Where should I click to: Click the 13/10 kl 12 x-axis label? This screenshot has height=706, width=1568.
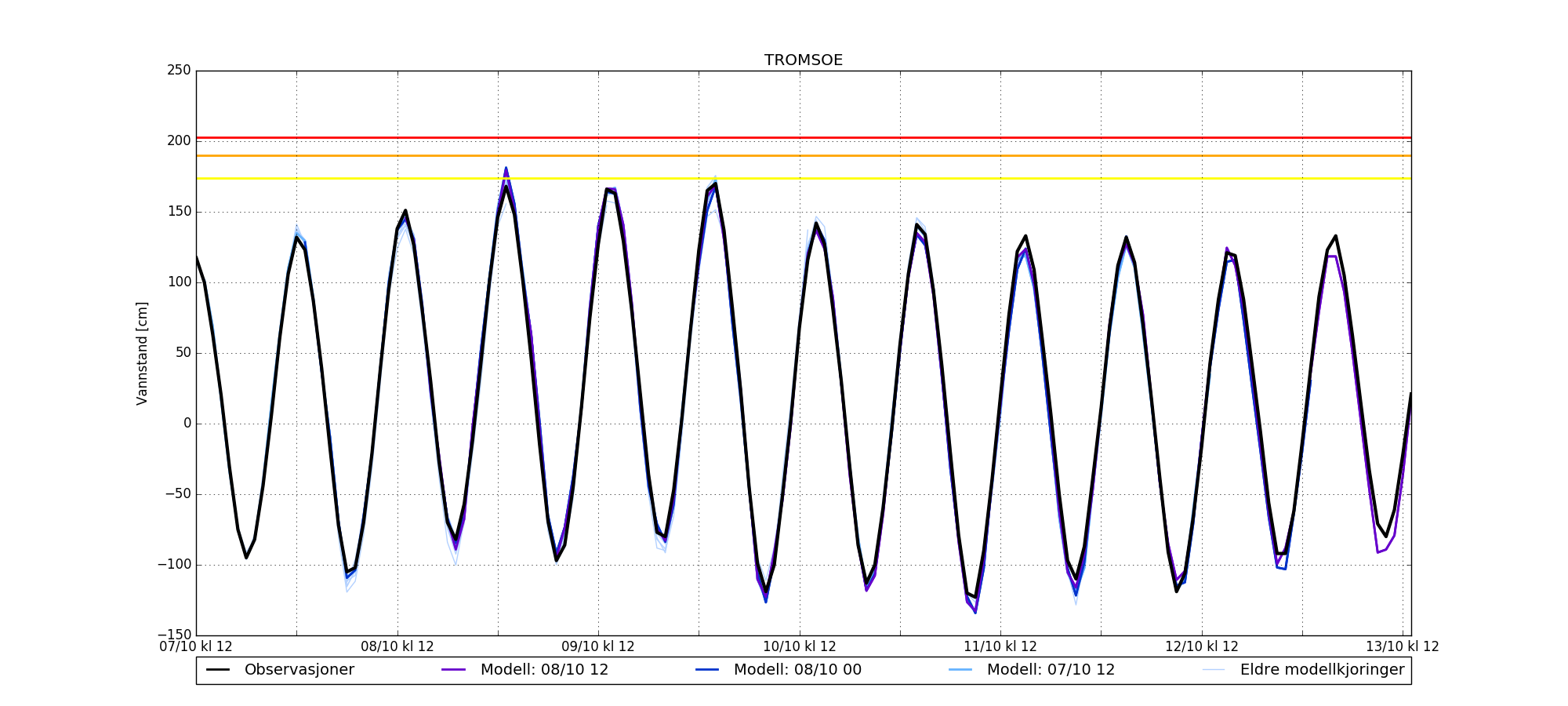[1403, 647]
